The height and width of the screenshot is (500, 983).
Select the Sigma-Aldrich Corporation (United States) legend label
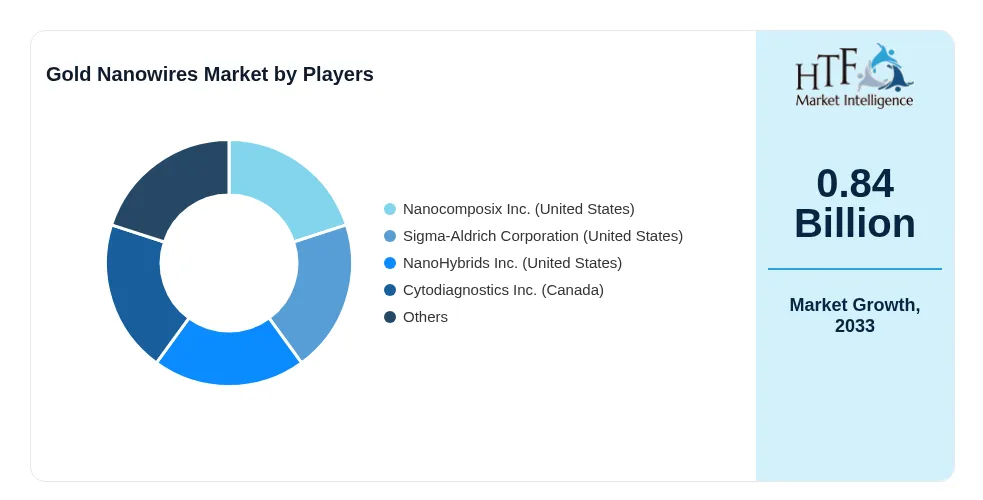[543, 236]
